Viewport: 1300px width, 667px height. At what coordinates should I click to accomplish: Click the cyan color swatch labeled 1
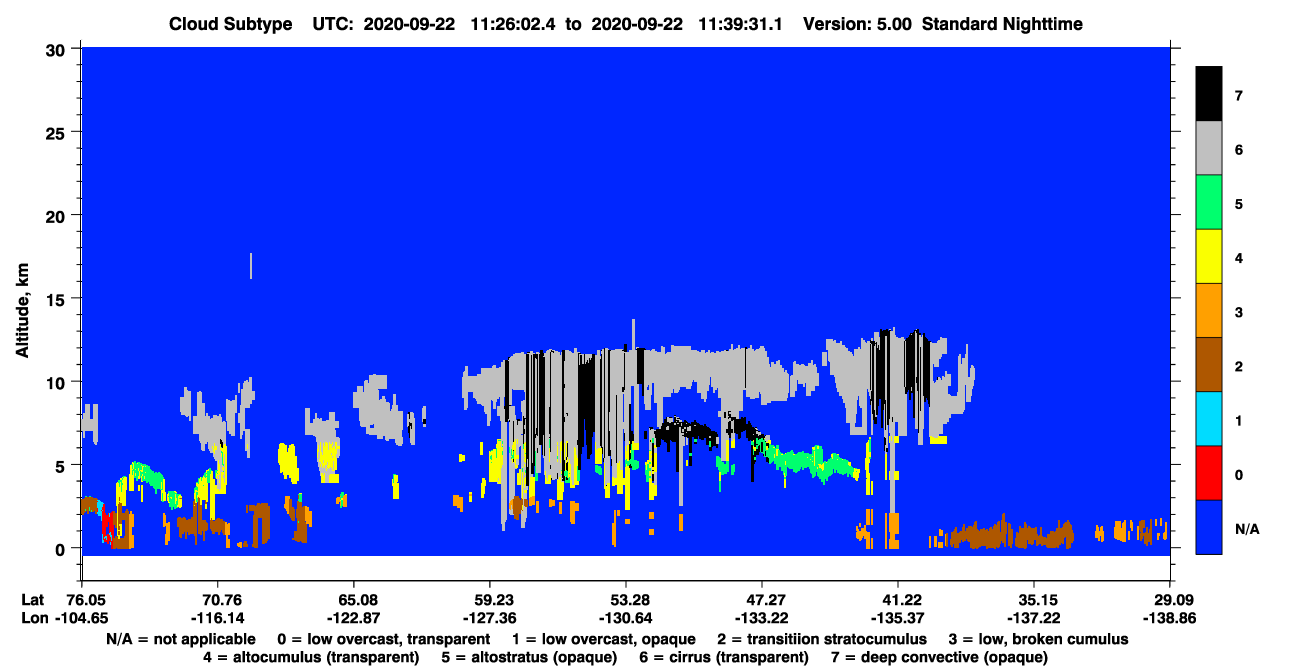coord(1209,418)
